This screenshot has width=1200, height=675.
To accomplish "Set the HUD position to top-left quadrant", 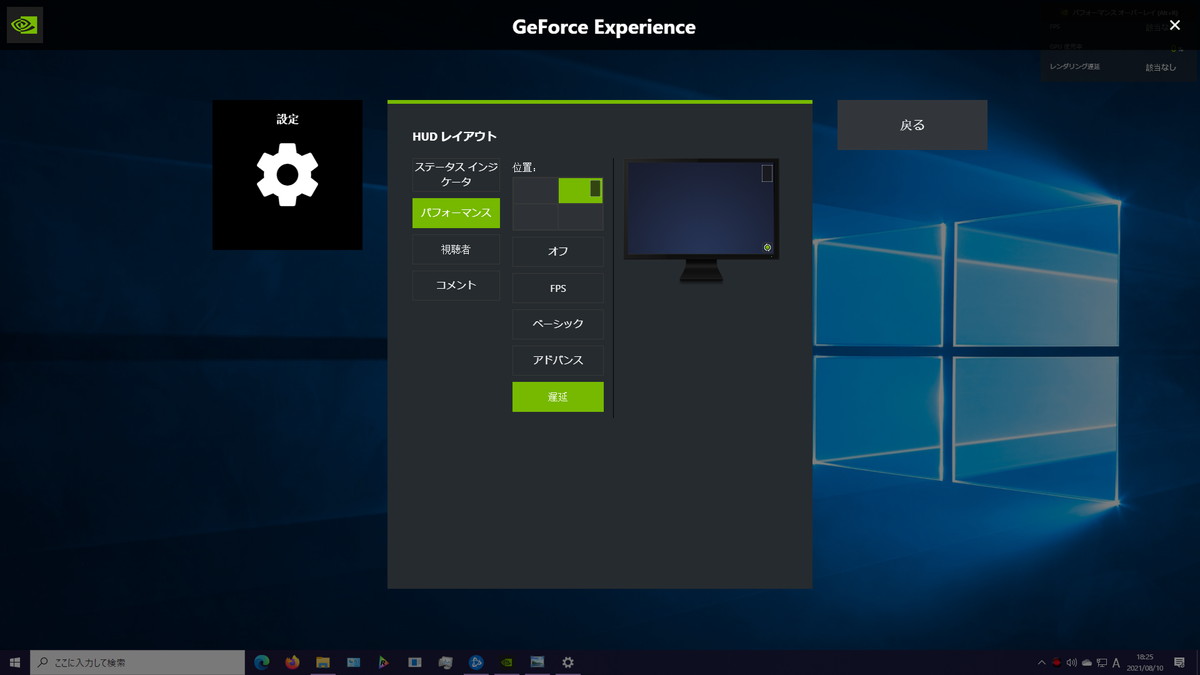I will pyautogui.click(x=535, y=190).
